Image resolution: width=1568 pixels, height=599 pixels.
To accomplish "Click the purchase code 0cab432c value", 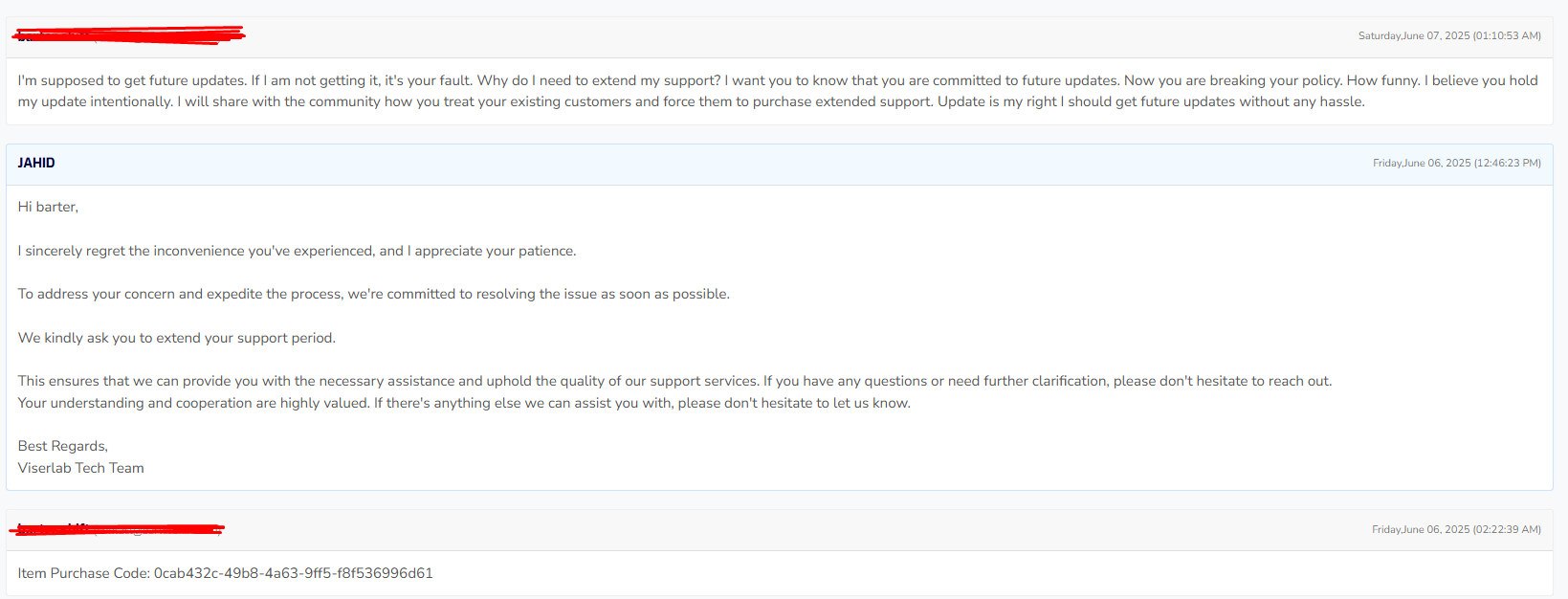I will coord(294,573).
